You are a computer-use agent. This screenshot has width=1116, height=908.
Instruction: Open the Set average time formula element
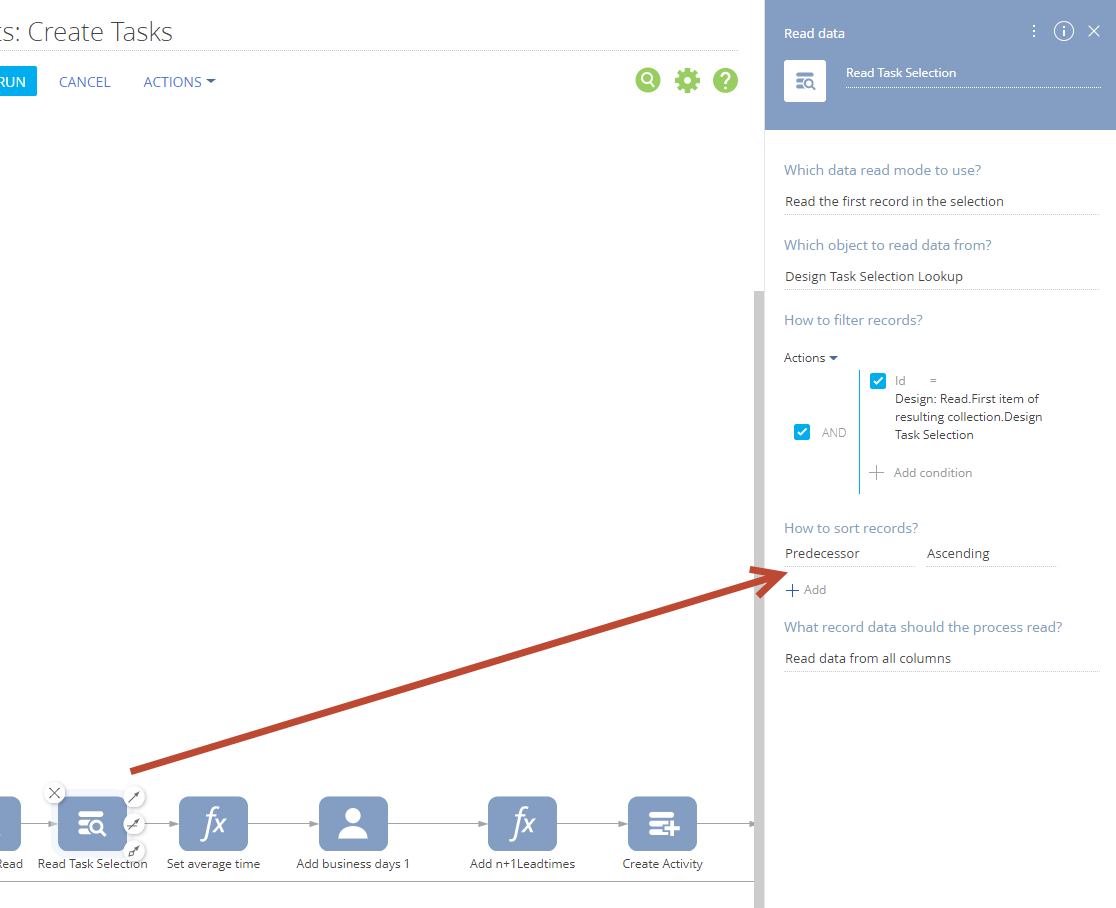(212, 823)
